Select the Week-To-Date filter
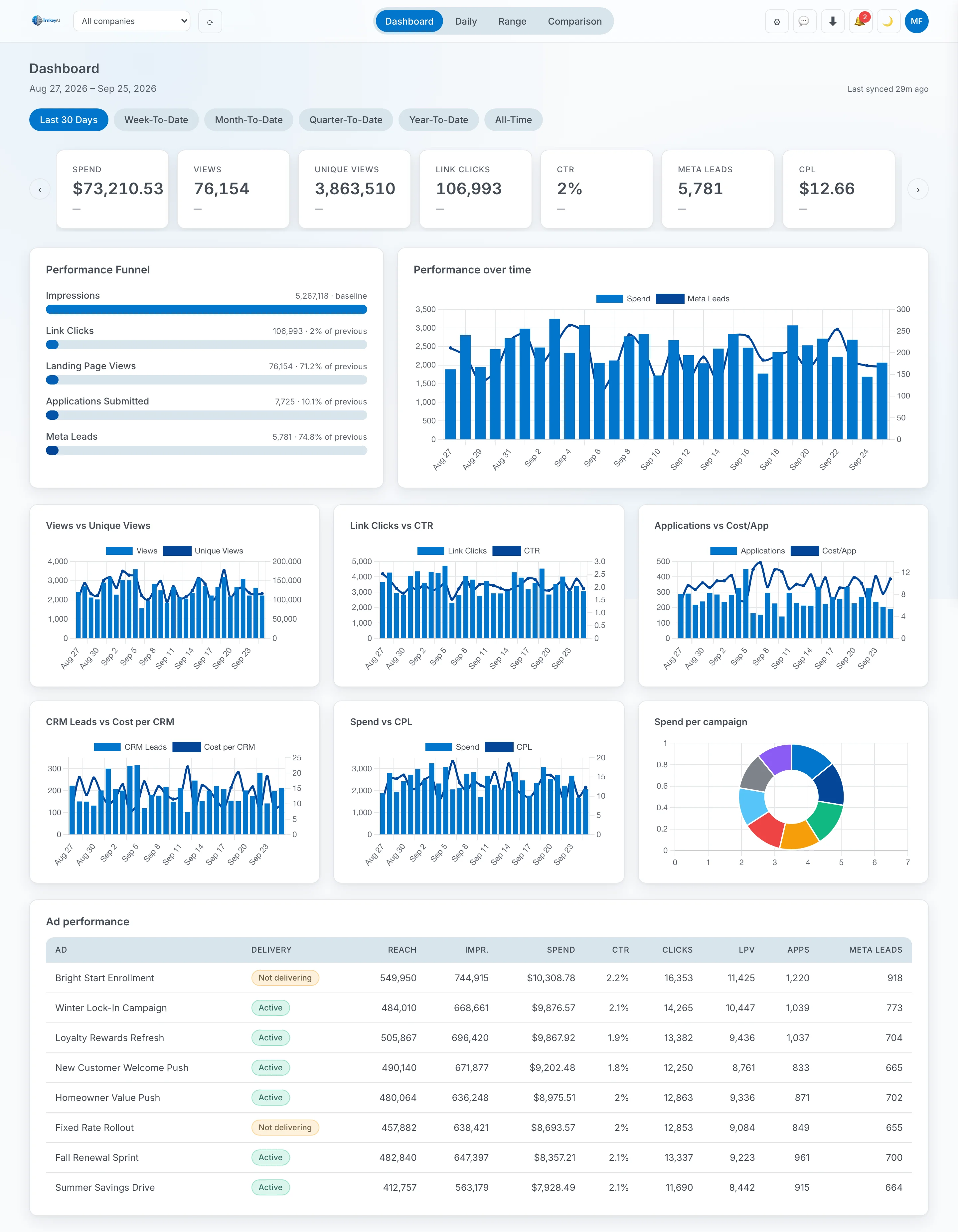Screen dimensions: 958x1232 click(156, 120)
